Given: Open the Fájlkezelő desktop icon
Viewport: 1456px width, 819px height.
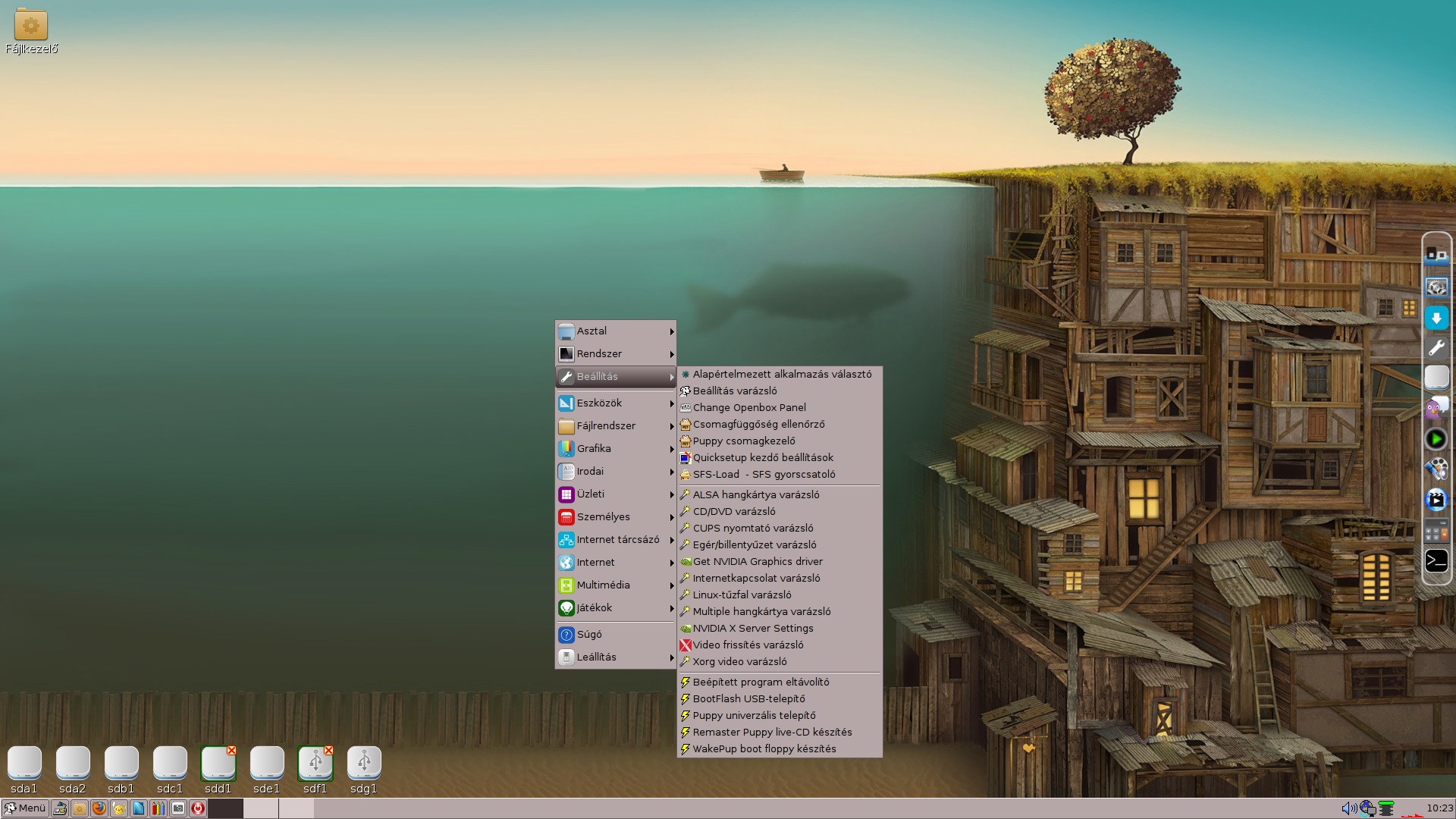Looking at the screenshot, I should [31, 31].
